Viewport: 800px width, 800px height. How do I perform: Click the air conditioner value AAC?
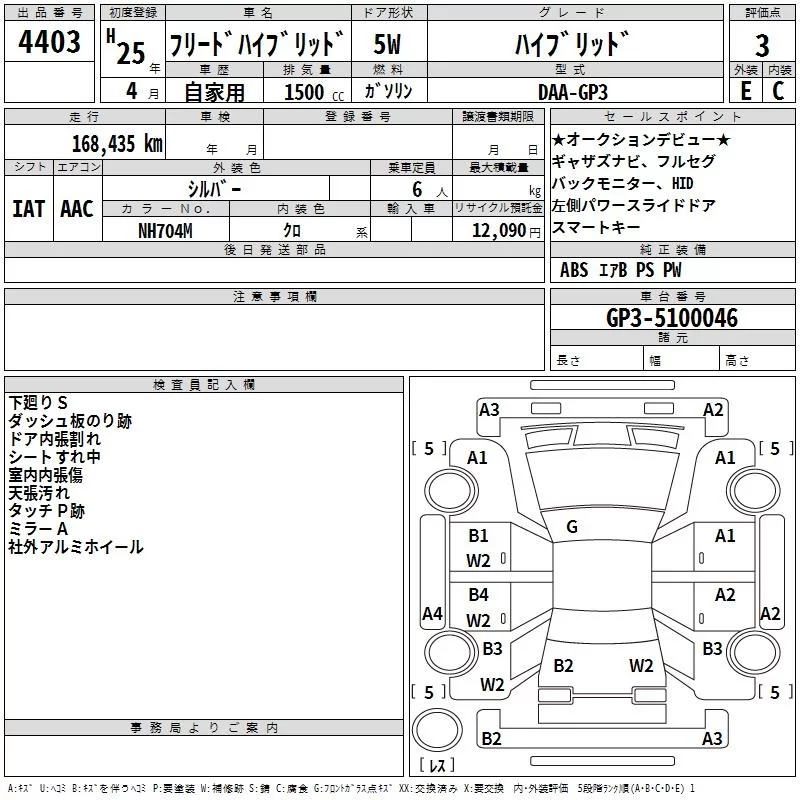77,209
